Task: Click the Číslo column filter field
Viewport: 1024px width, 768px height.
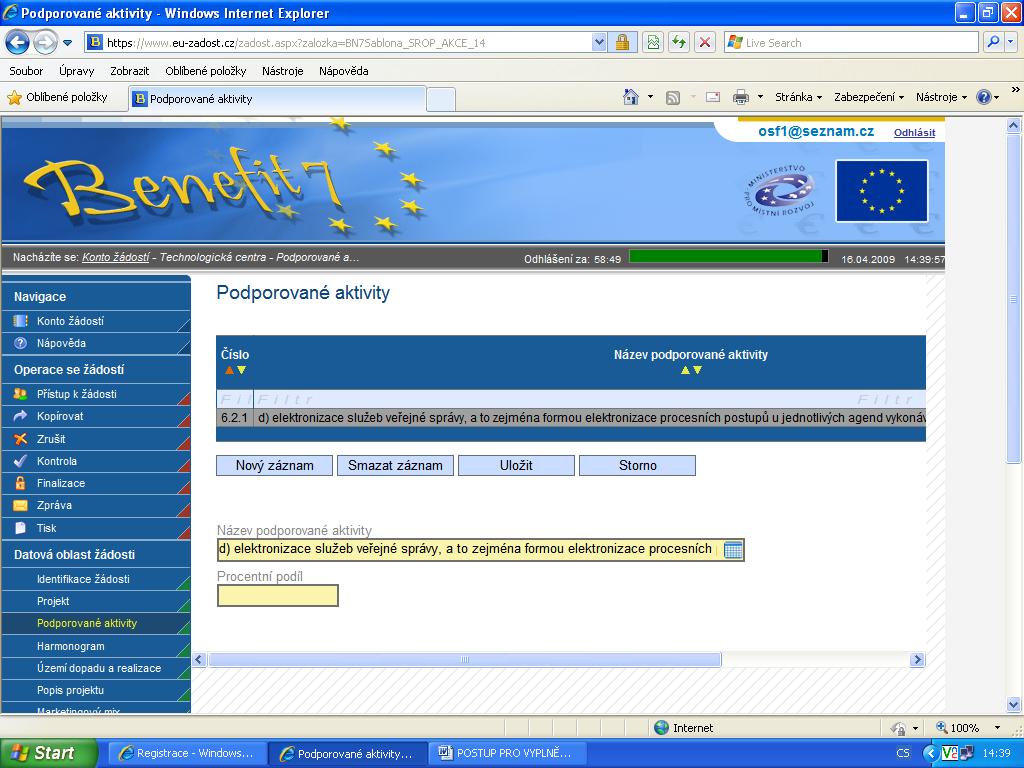Action: click(235, 399)
